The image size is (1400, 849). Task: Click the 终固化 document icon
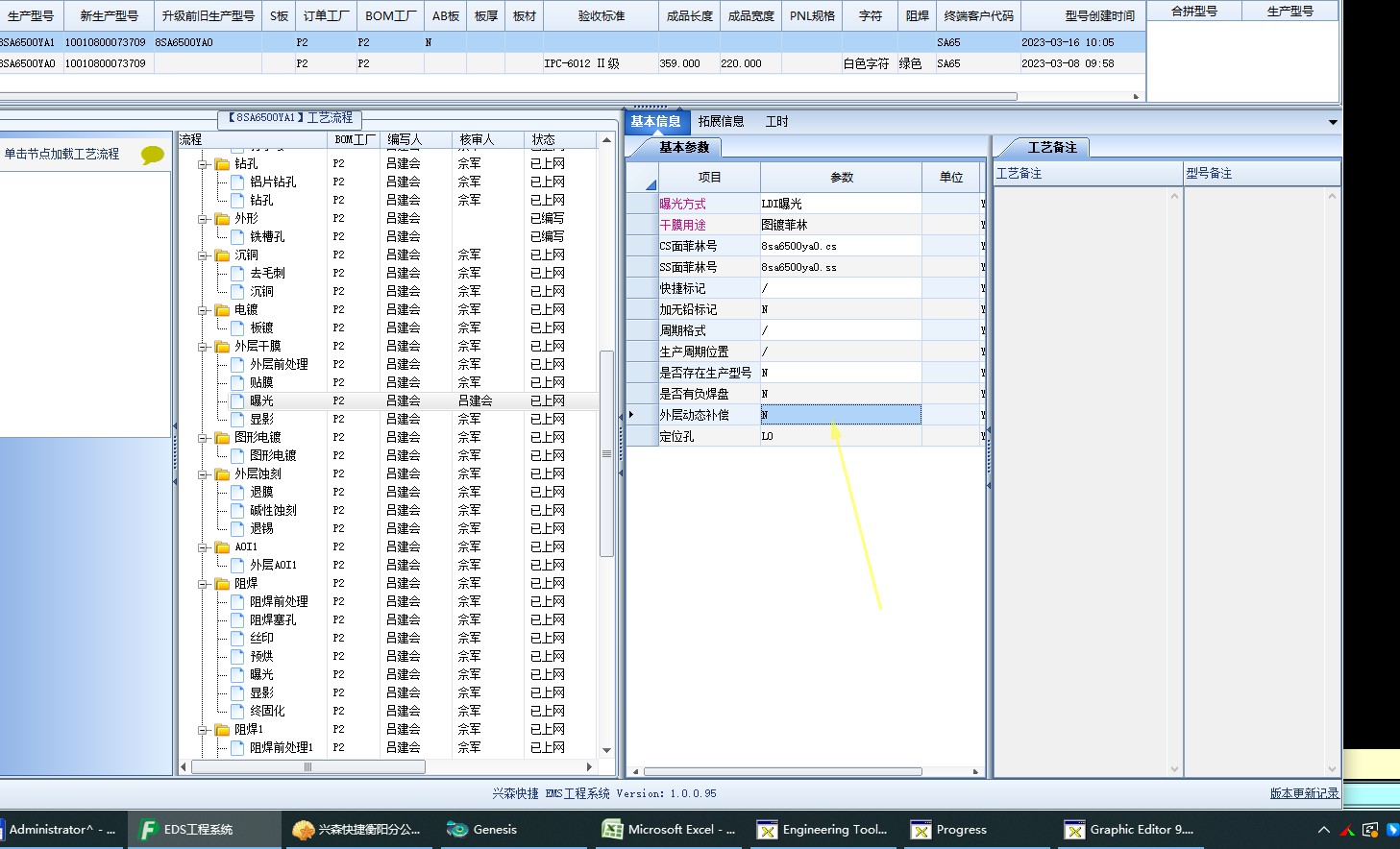[x=237, y=711]
